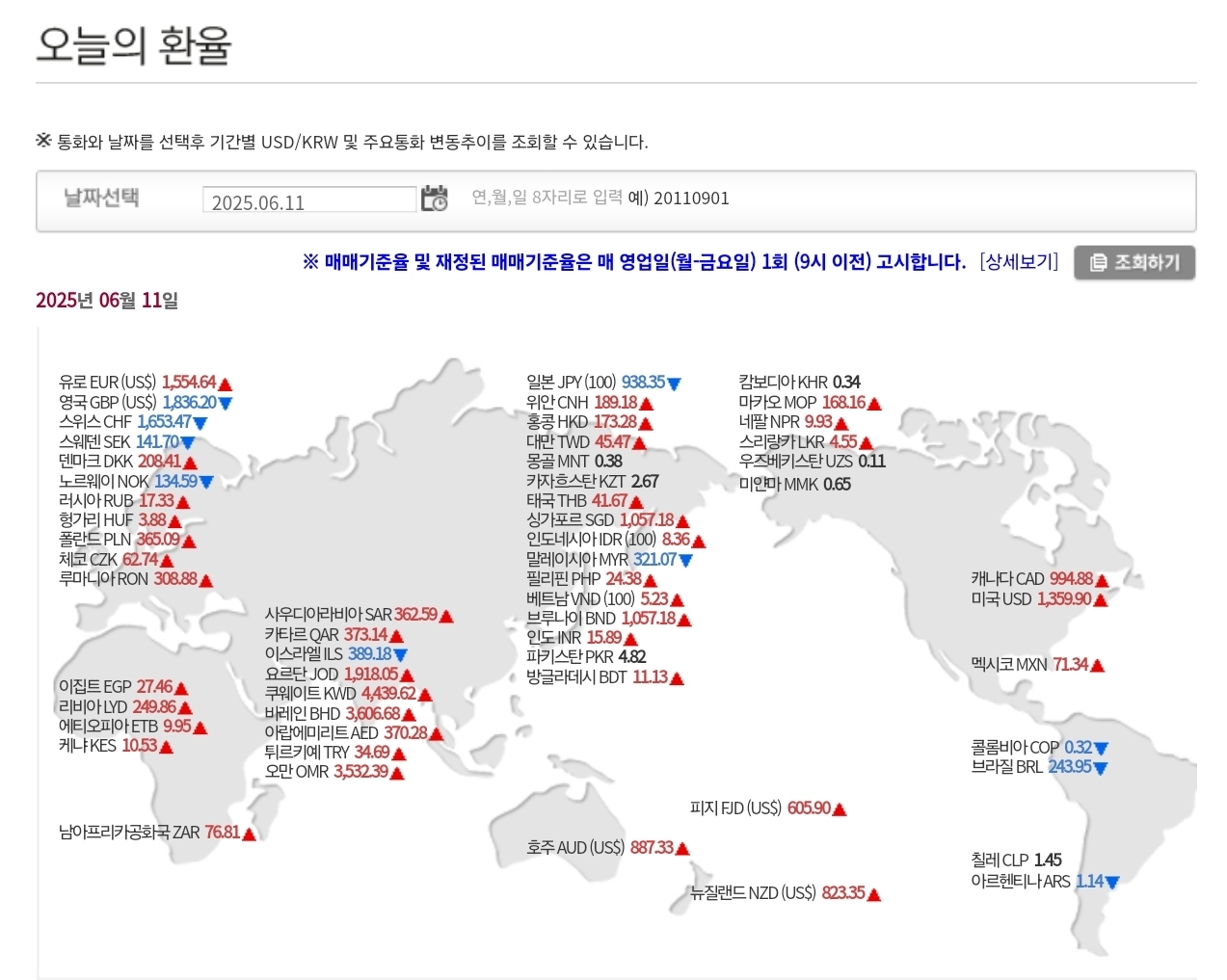
Task: Select 필리핀 PHP exchange rate
Action: coord(592,579)
